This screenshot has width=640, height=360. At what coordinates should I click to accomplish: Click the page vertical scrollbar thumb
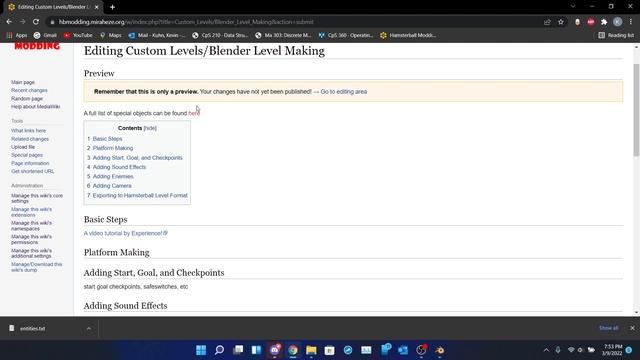tap(636, 109)
